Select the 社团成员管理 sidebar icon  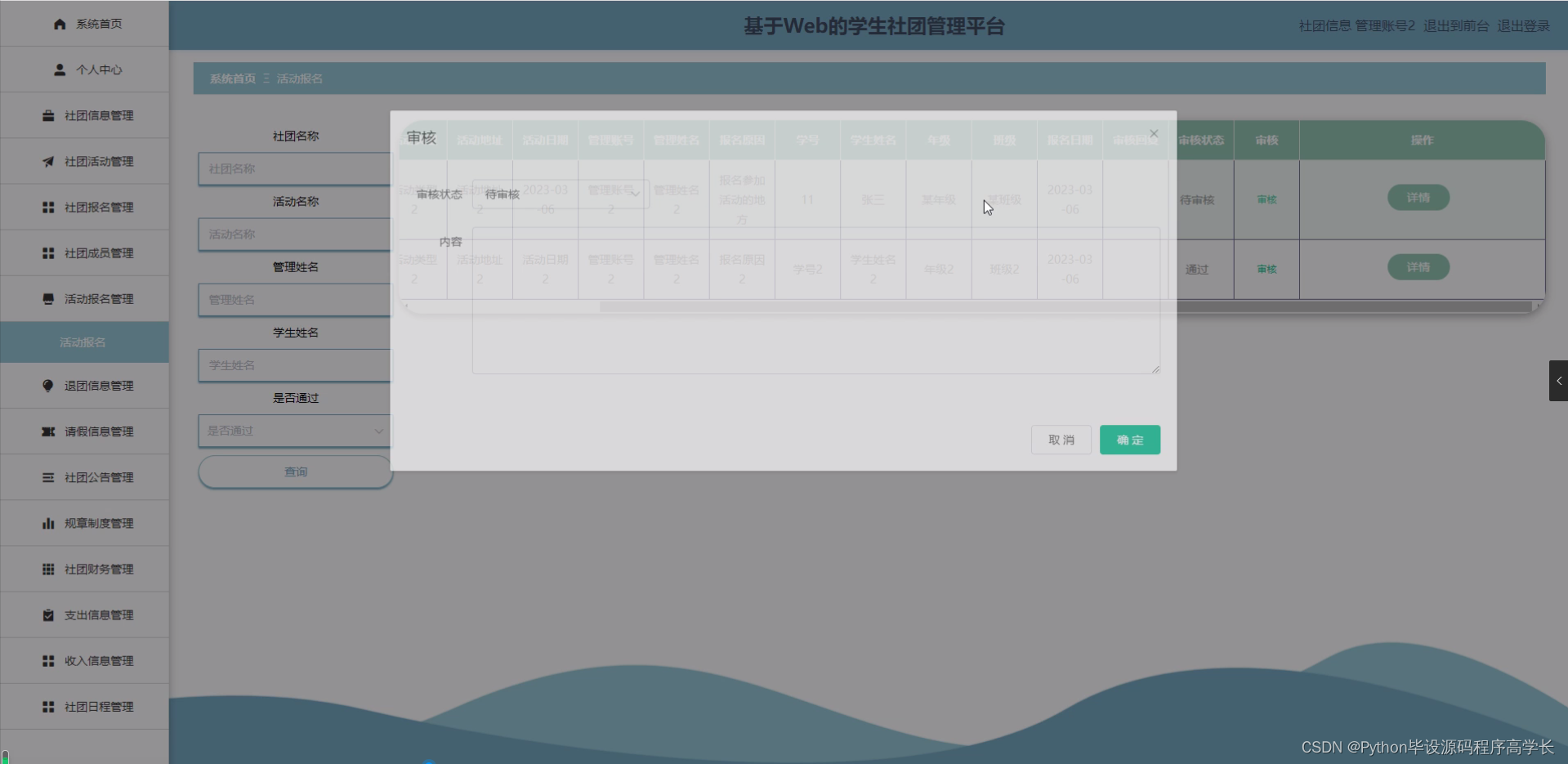[x=47, y=252]
